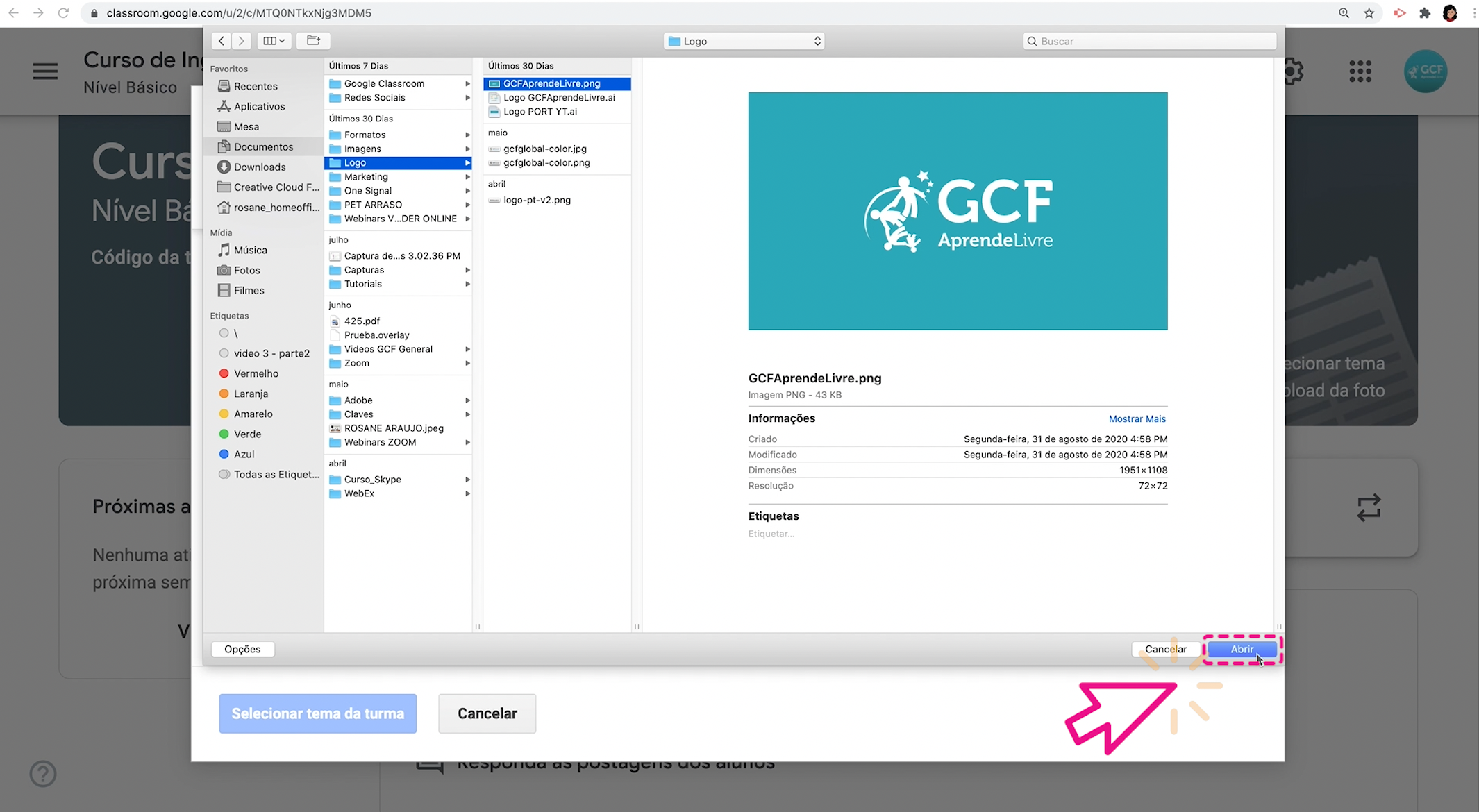Expand the Imagens folder arrow
This screenshot has height=812, width=1479.
click(x=467, y=149)
